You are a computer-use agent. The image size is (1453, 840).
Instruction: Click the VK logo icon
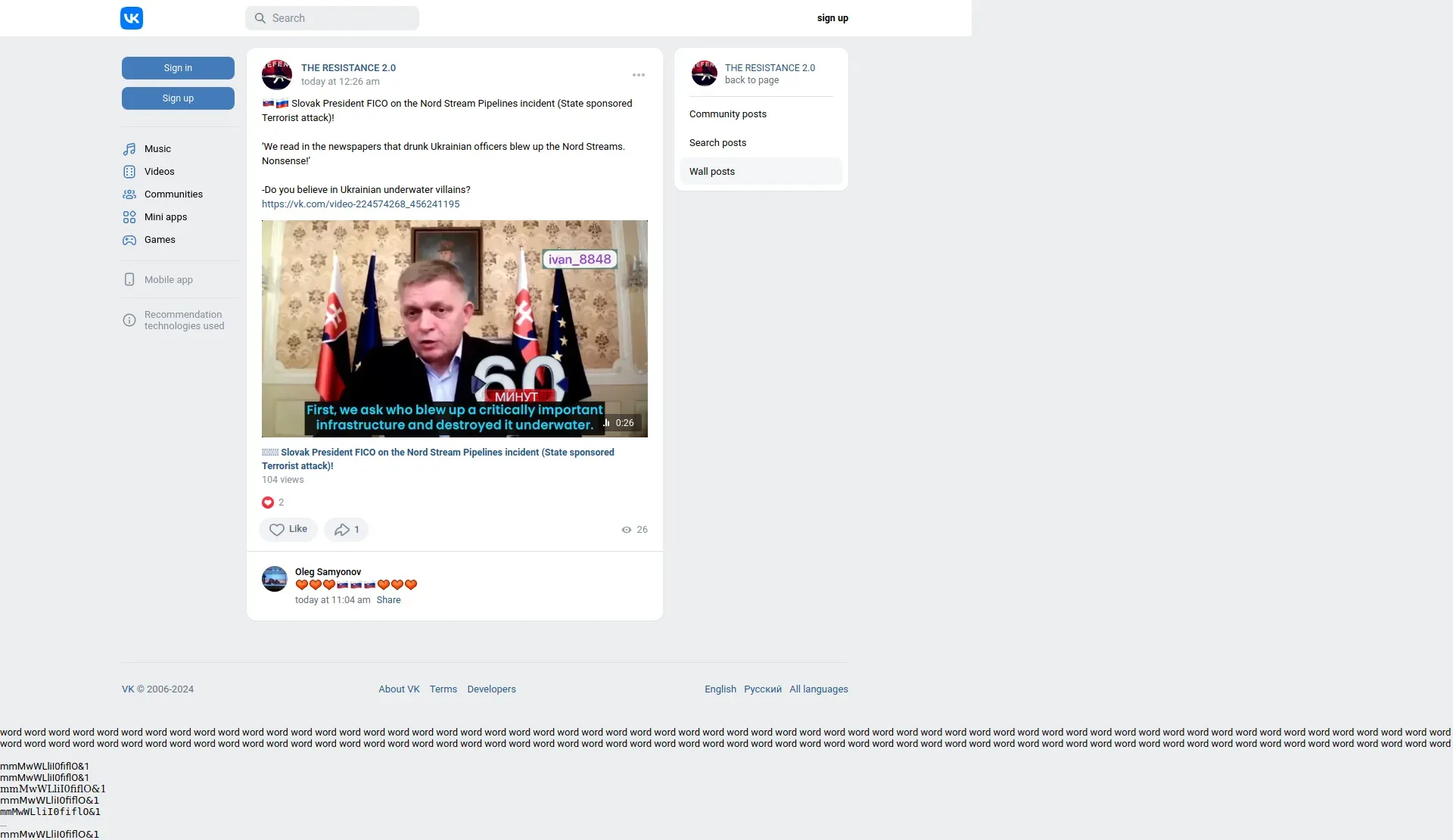132,18
